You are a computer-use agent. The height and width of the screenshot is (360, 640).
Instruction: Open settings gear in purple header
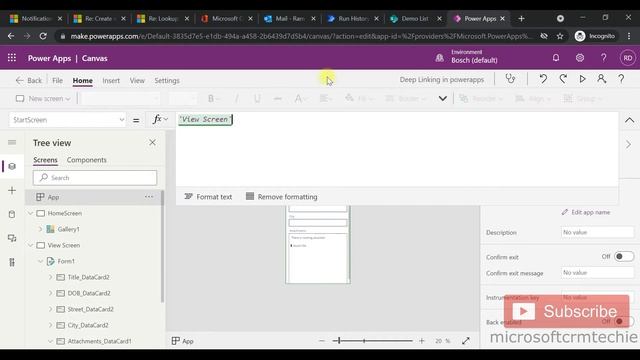click(x=580, y=58)
